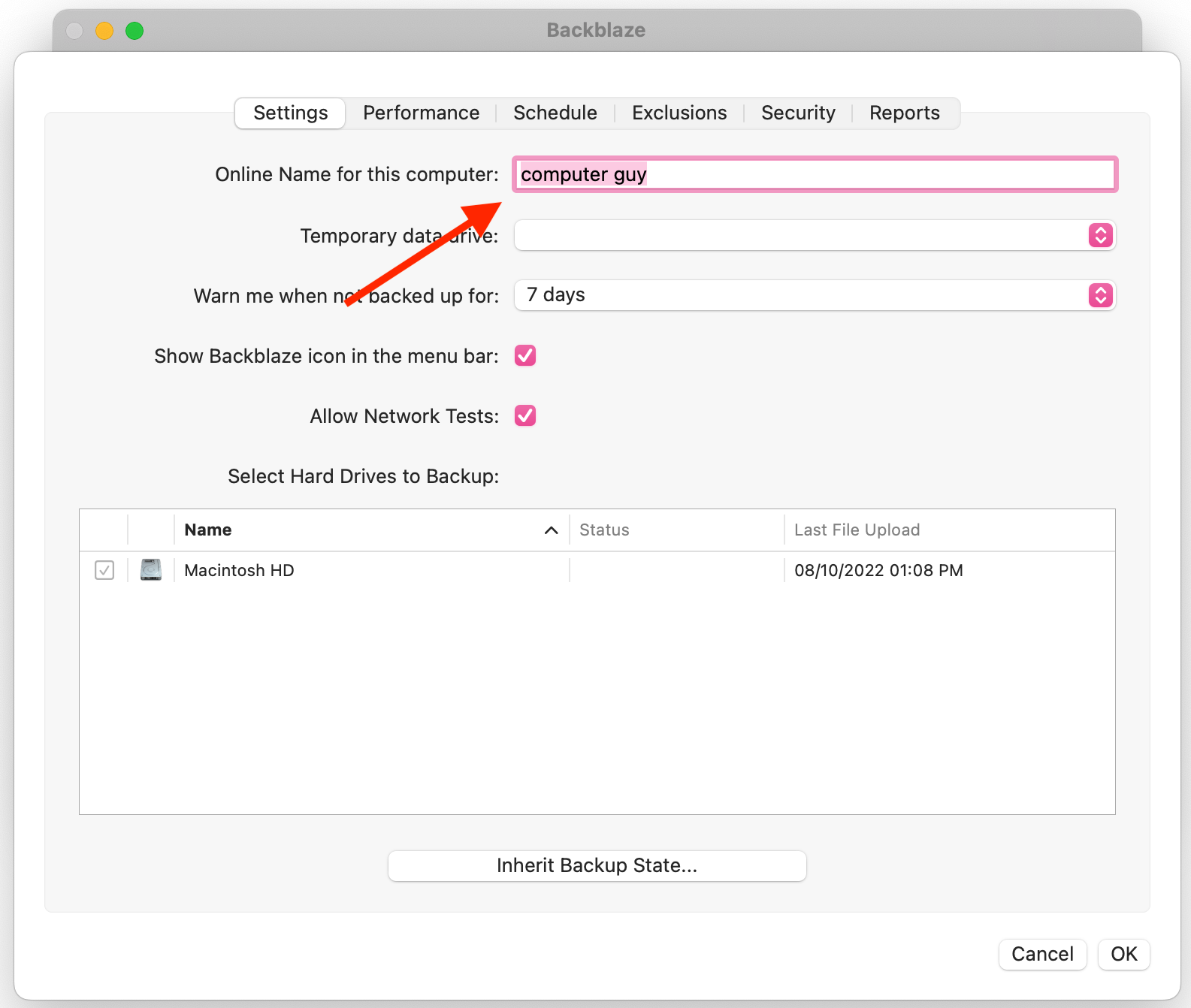Click the Cancel button
The image size is (1191, 1008).
[1042, 955]
